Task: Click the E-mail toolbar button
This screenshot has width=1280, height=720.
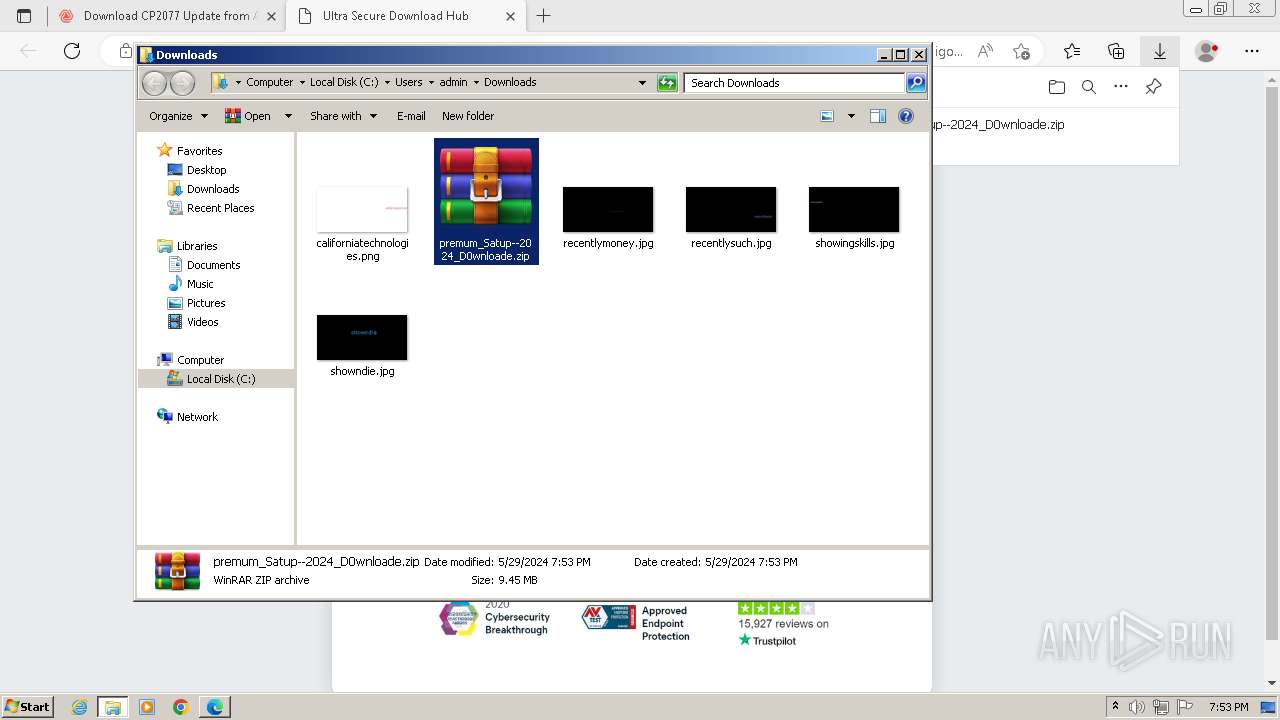Action: 411,116
